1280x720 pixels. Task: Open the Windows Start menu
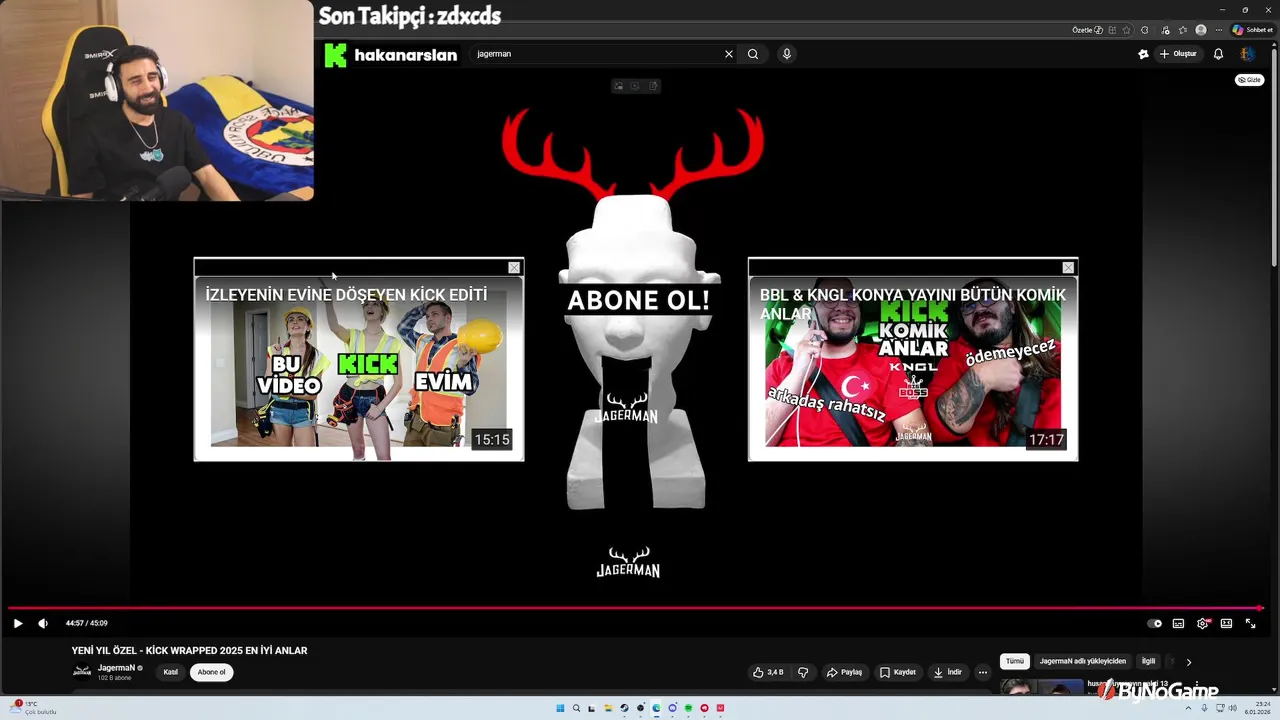(560, 708)
